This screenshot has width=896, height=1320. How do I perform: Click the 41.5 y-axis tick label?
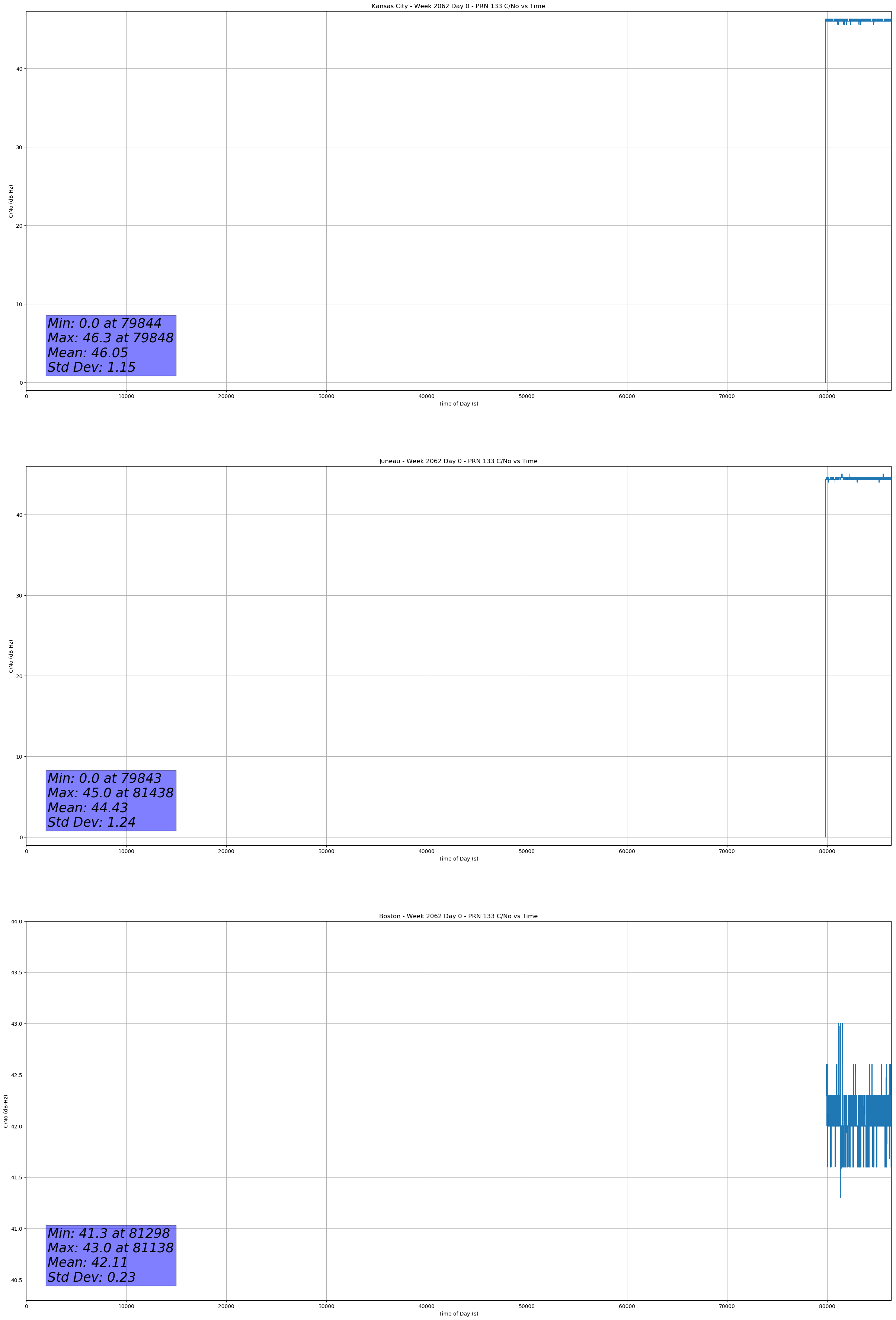pos(17,1178)
